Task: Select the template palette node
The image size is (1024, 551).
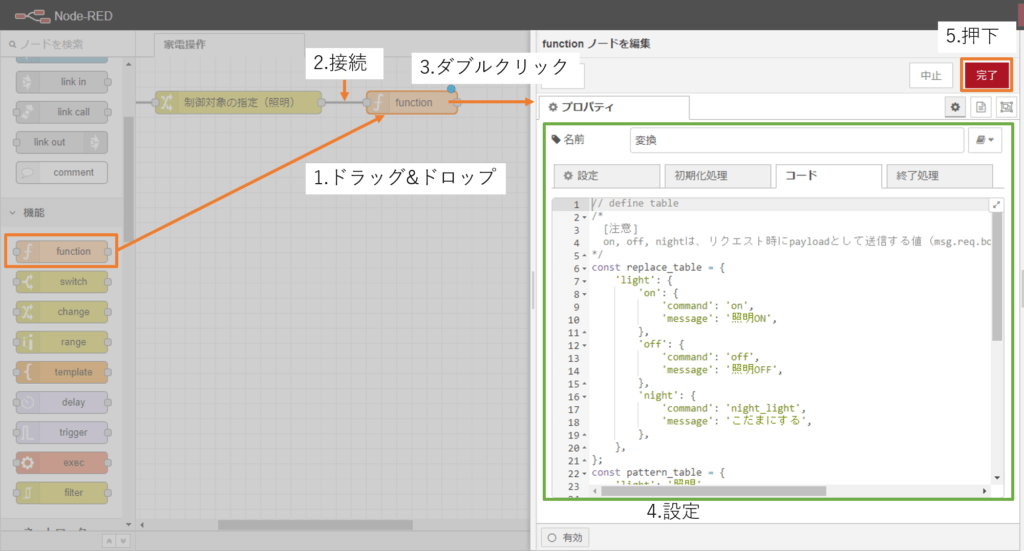Action: (62, 372)
